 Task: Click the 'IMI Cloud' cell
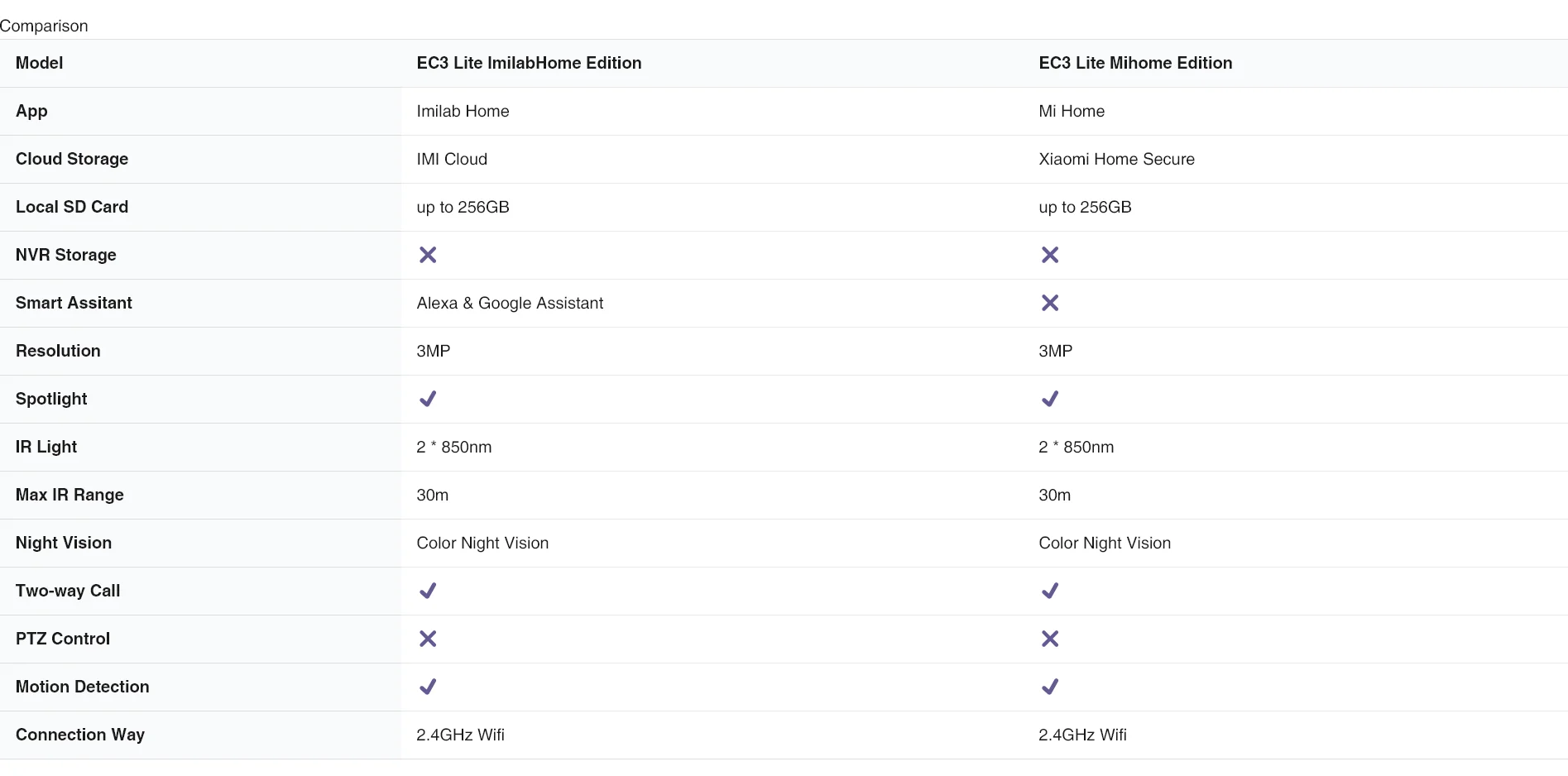[x=452, y=159]
